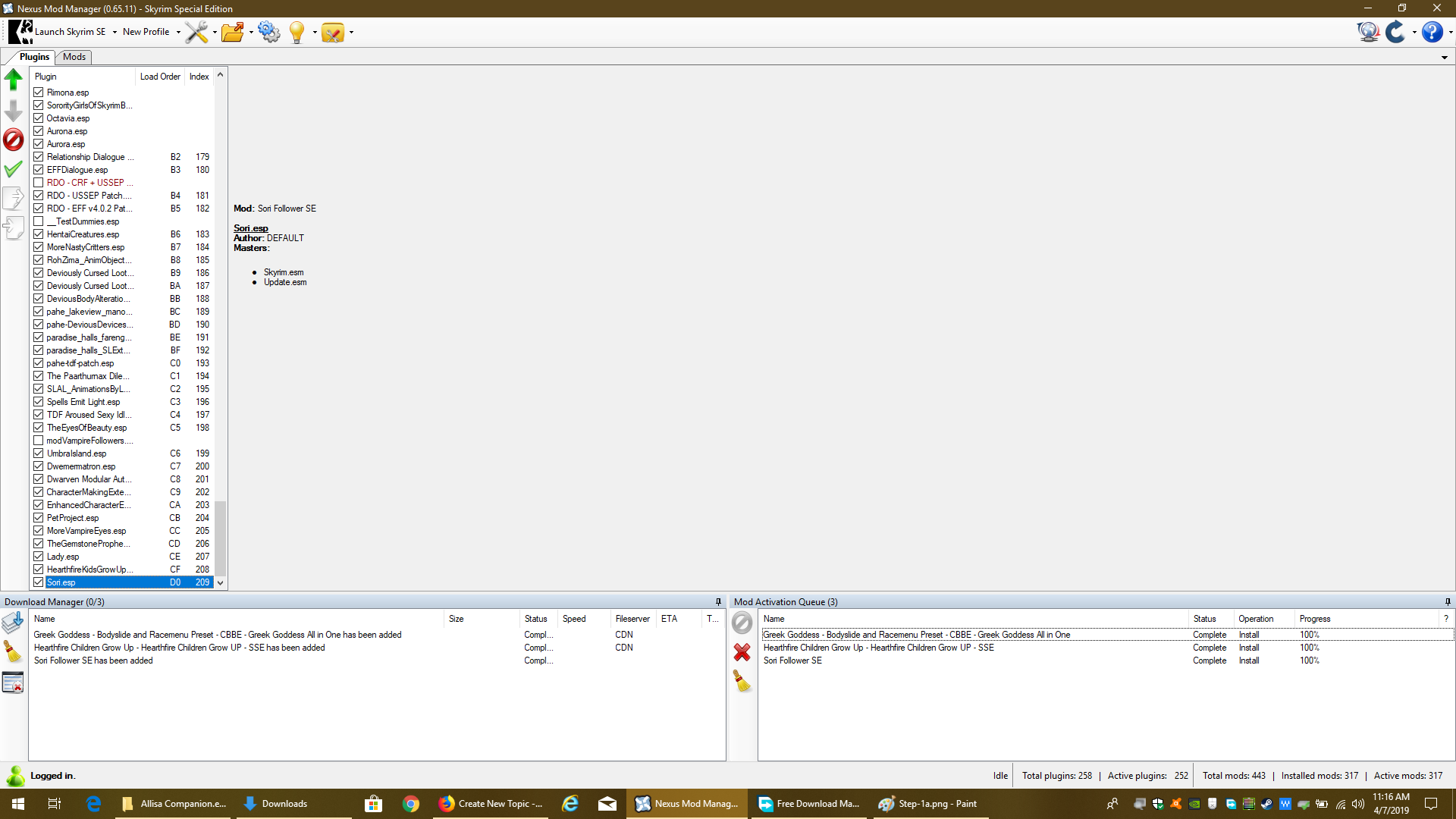Click the import load order icon
The image size is (1456, 819).
pyautogui.click(x=14, y=228)
